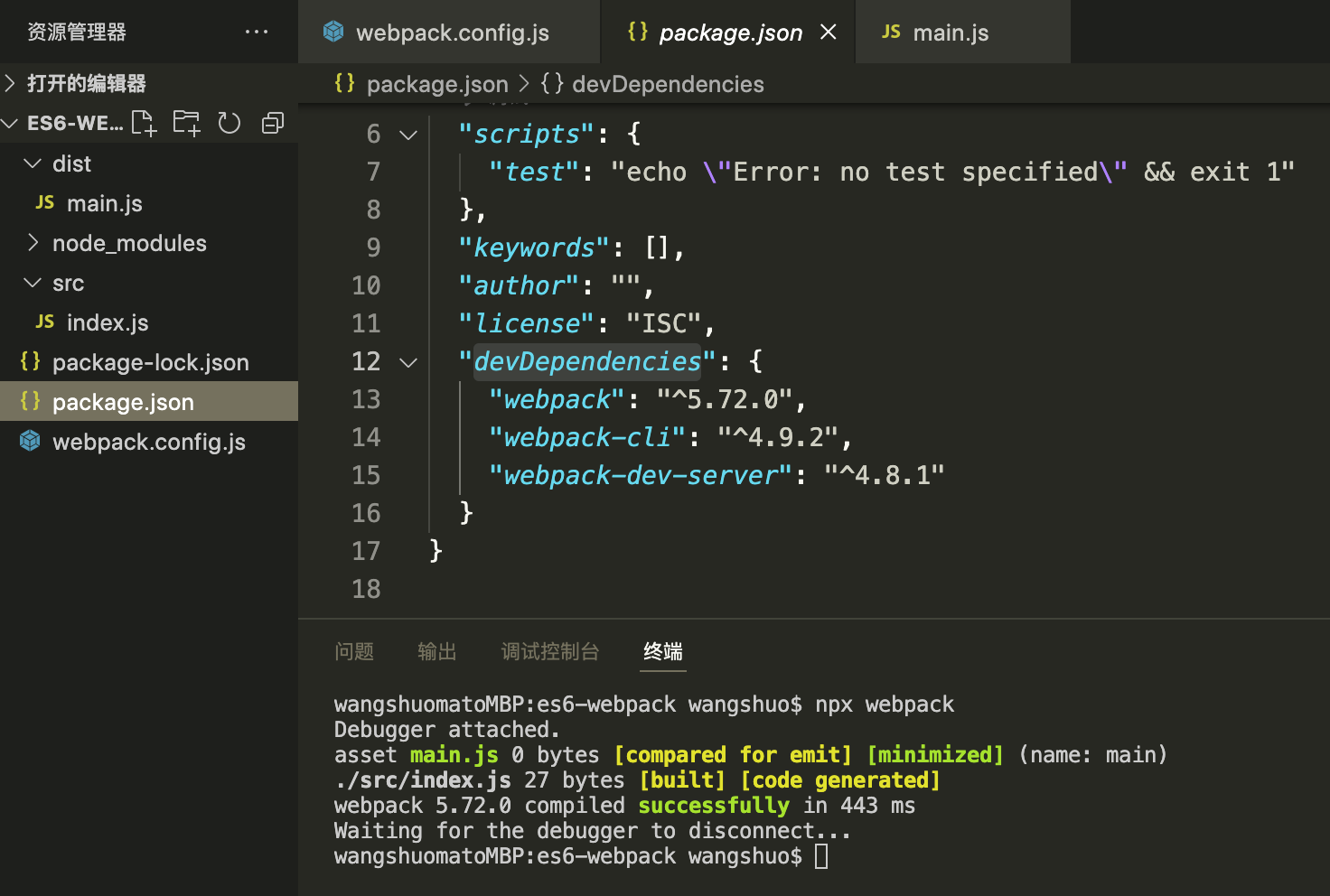Close the package.json editor tab
Viewport: 1330px width, 896px height.
coord(828,33)
